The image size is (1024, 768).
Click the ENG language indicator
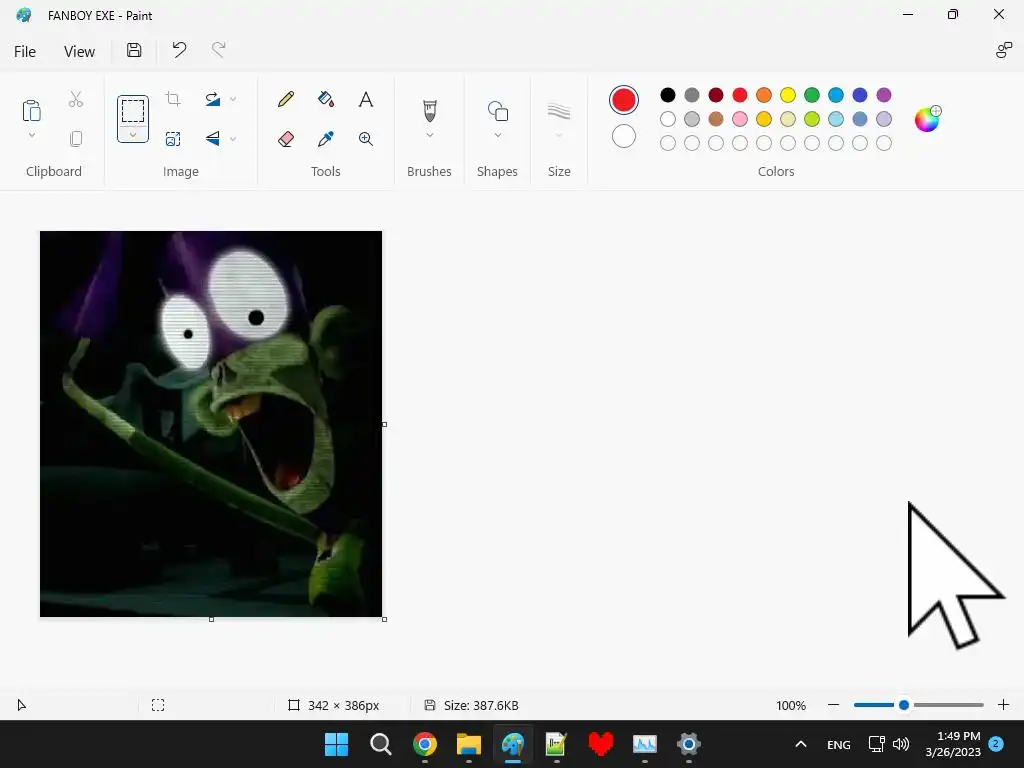(839, 744)
